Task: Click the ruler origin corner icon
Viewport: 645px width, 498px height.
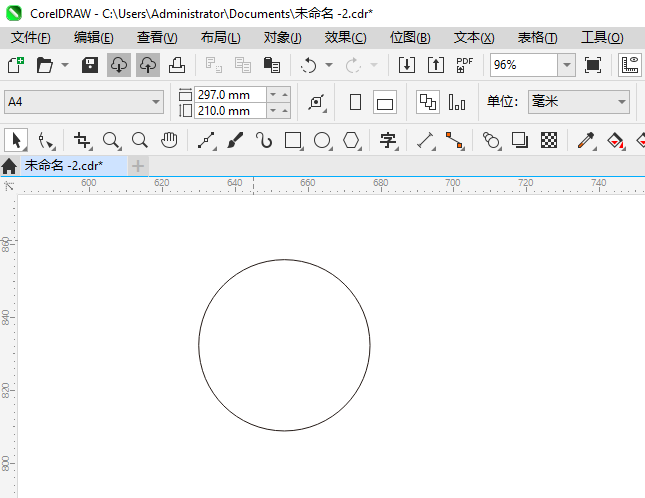Action: click(x=9, y=186)
